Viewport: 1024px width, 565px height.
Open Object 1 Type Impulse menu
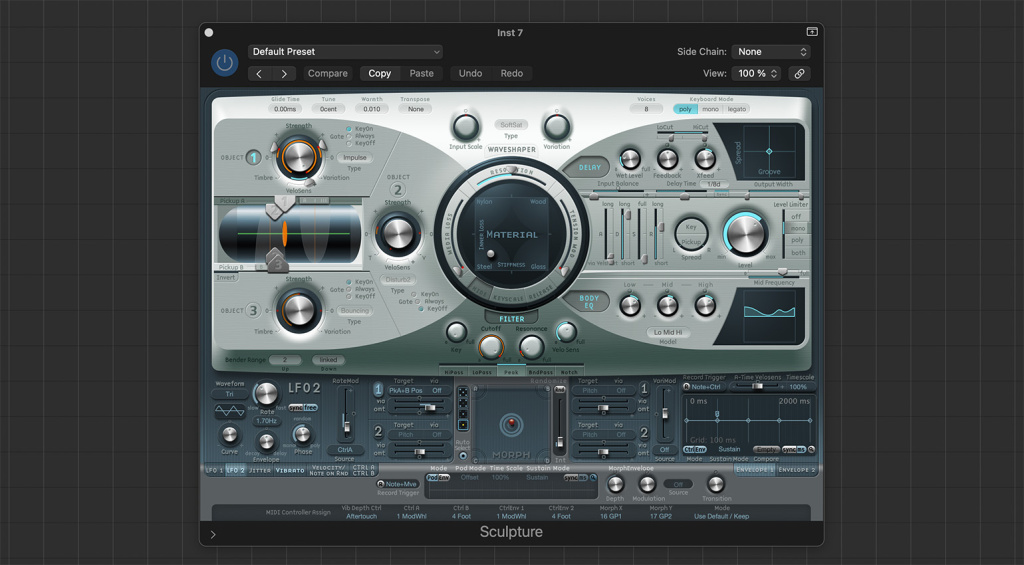(355, 157)
